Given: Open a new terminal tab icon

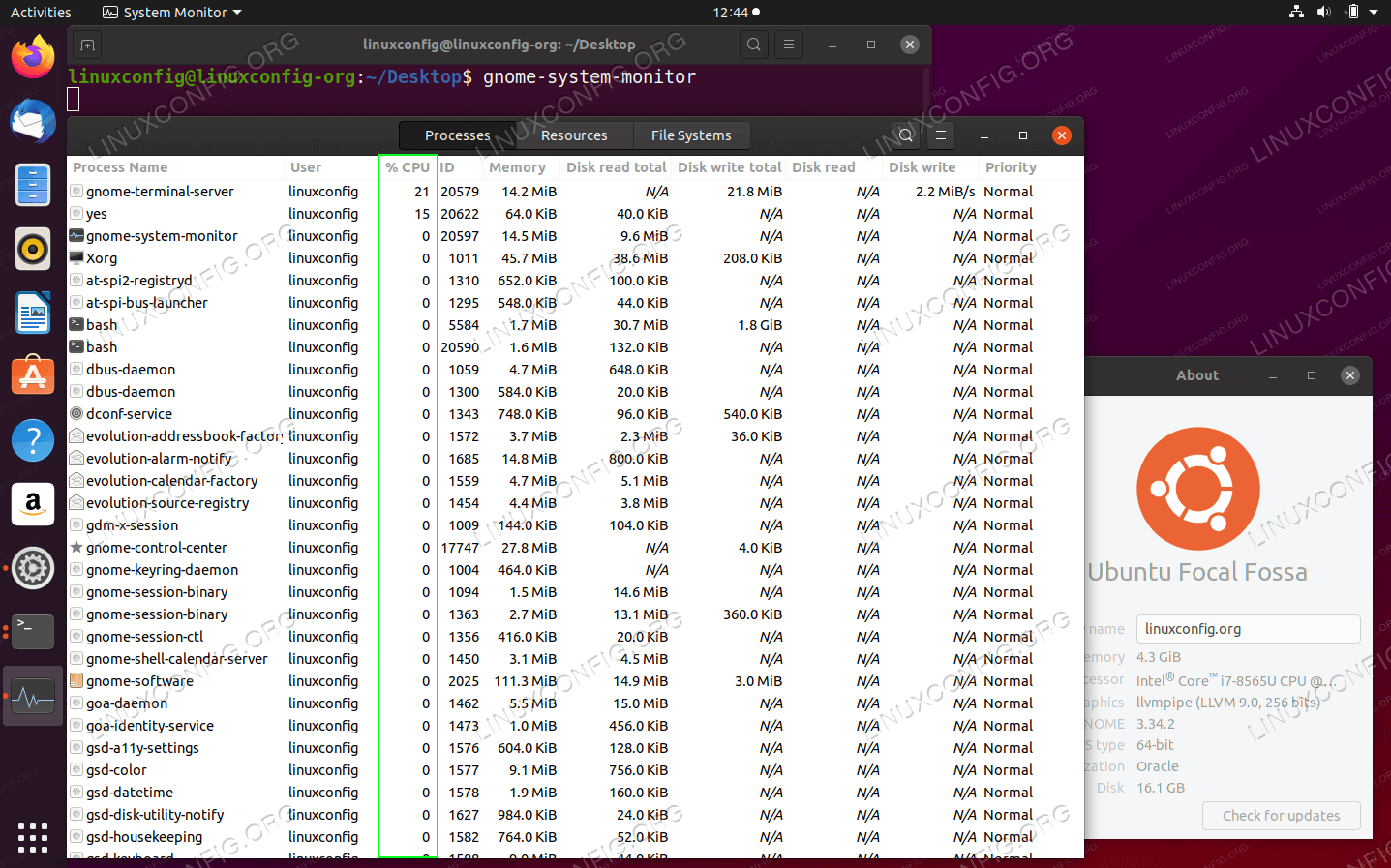Looking at the screenshot, I should point(87,45).
